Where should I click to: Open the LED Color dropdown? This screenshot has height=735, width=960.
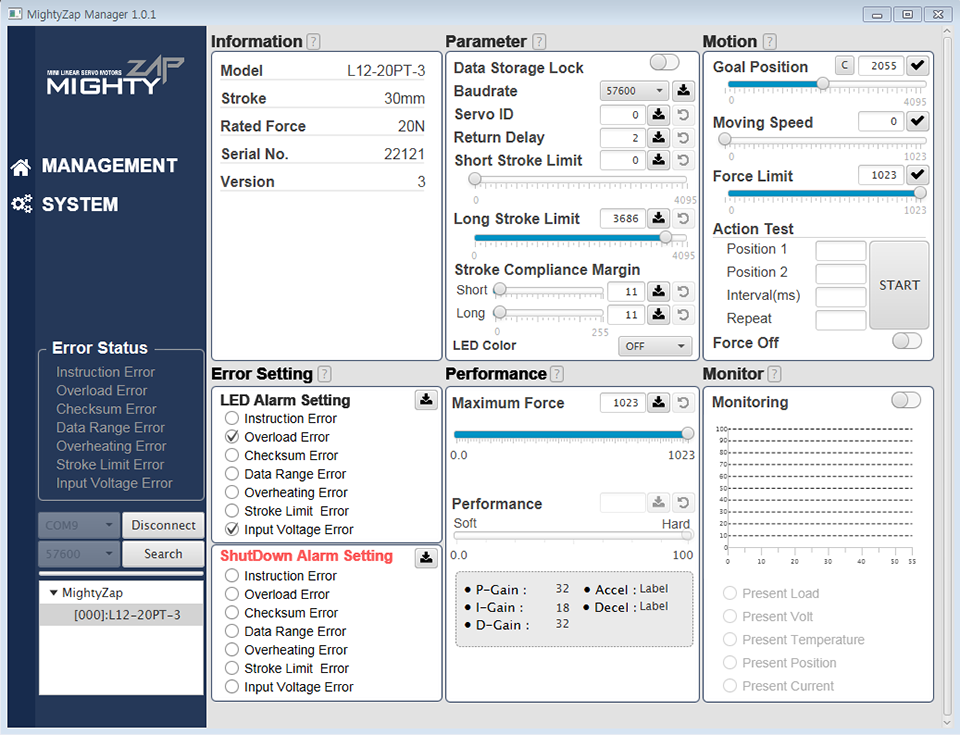[655, 346]
